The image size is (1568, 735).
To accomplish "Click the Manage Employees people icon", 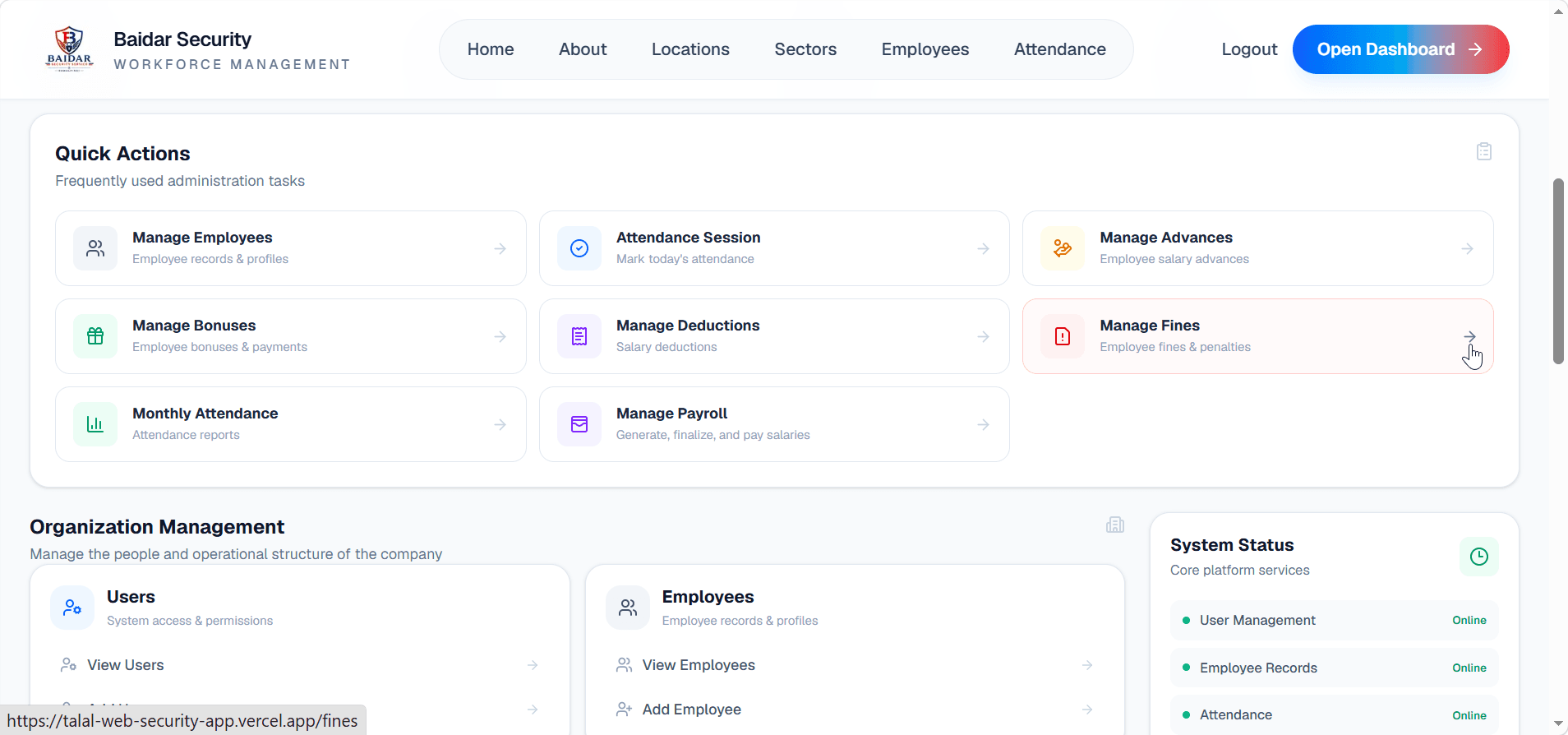I will tap(95, 248).
